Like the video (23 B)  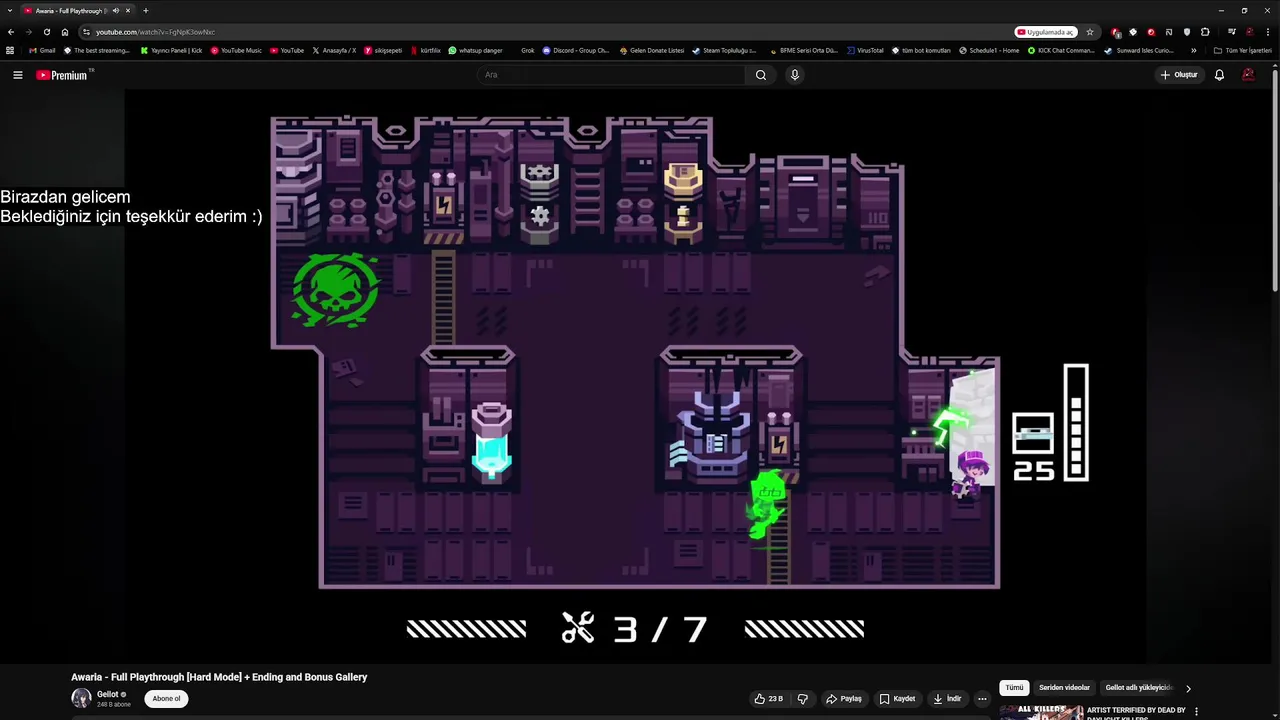(x=769, y=699)
